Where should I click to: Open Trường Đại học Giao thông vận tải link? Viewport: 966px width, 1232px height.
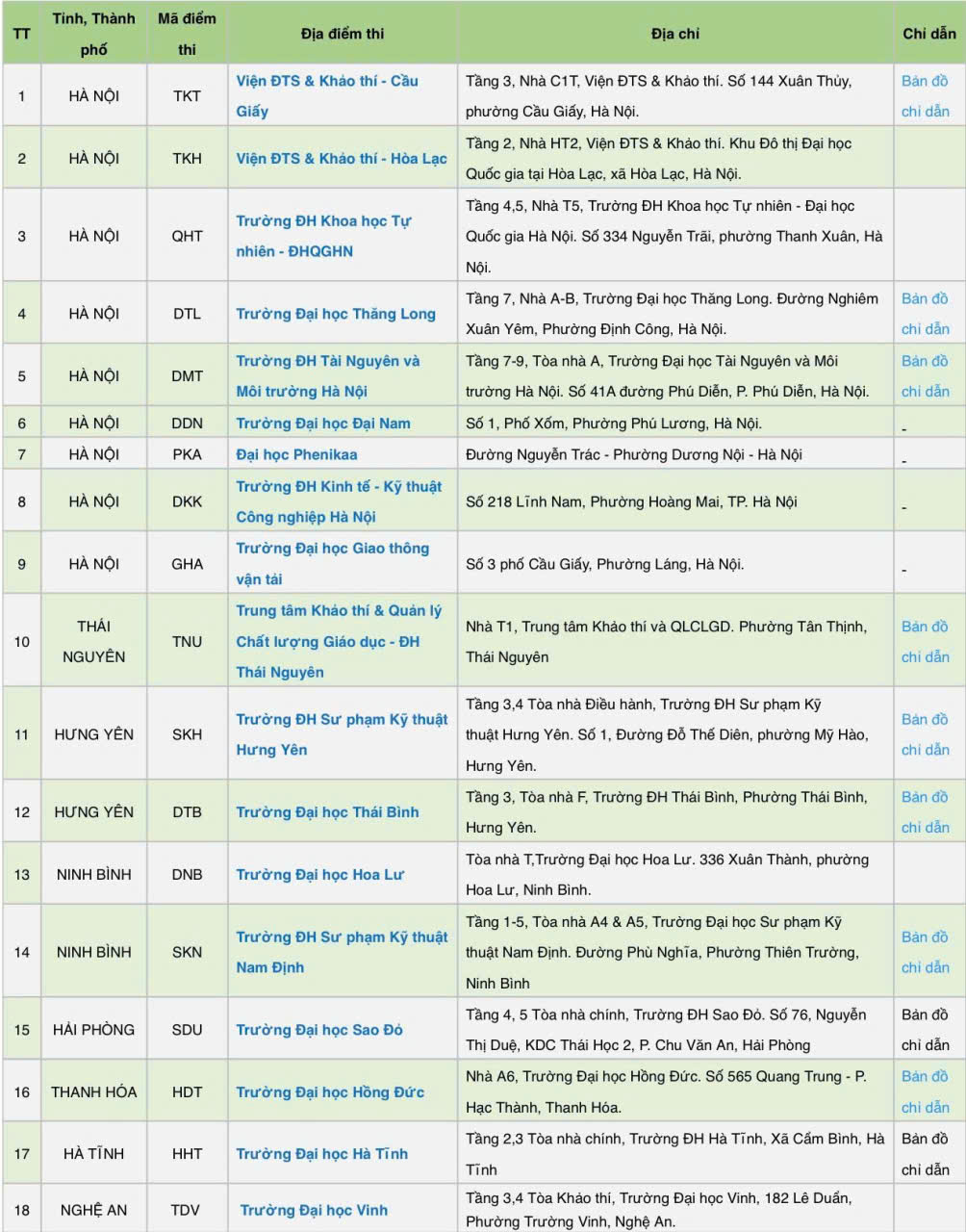point(333,563)
